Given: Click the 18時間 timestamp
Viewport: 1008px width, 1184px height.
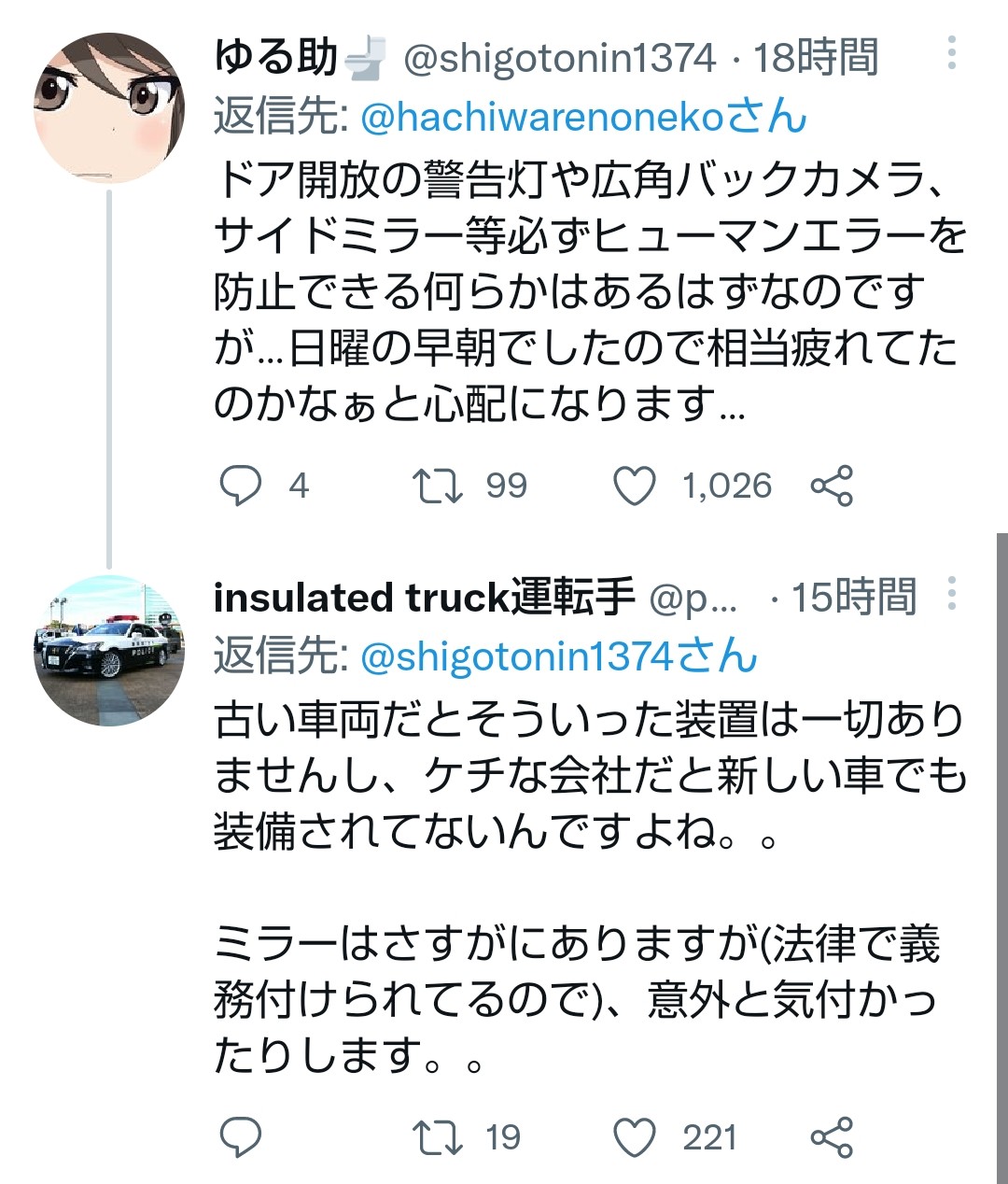Looking at the screenshot, I should (x=816, y=58).
